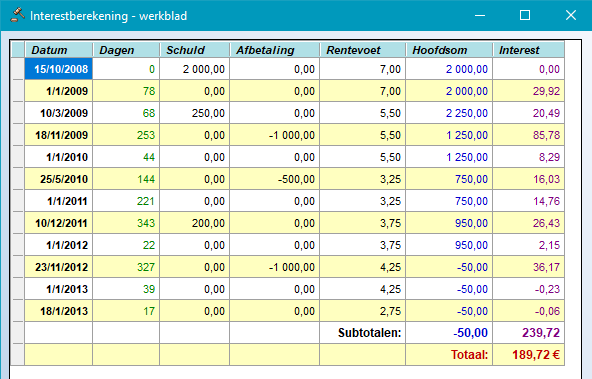This screenshot has width=592, height=379.
Task: Click the Interest value 36,17
Action: click(x=529, y=267)
